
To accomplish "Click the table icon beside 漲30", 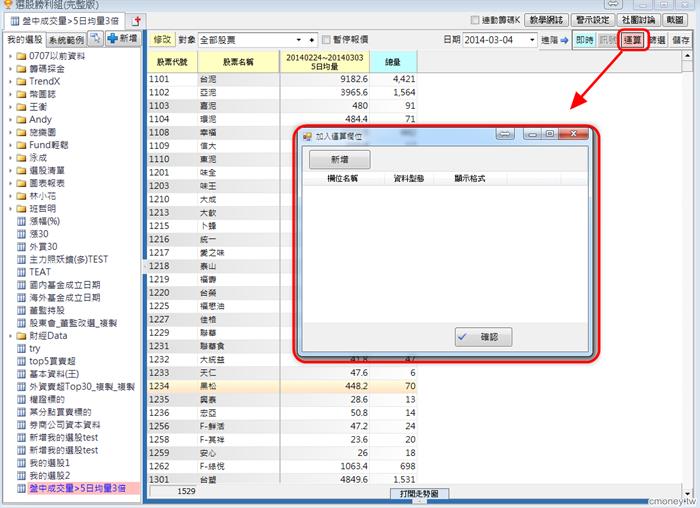I will [21, 234].
